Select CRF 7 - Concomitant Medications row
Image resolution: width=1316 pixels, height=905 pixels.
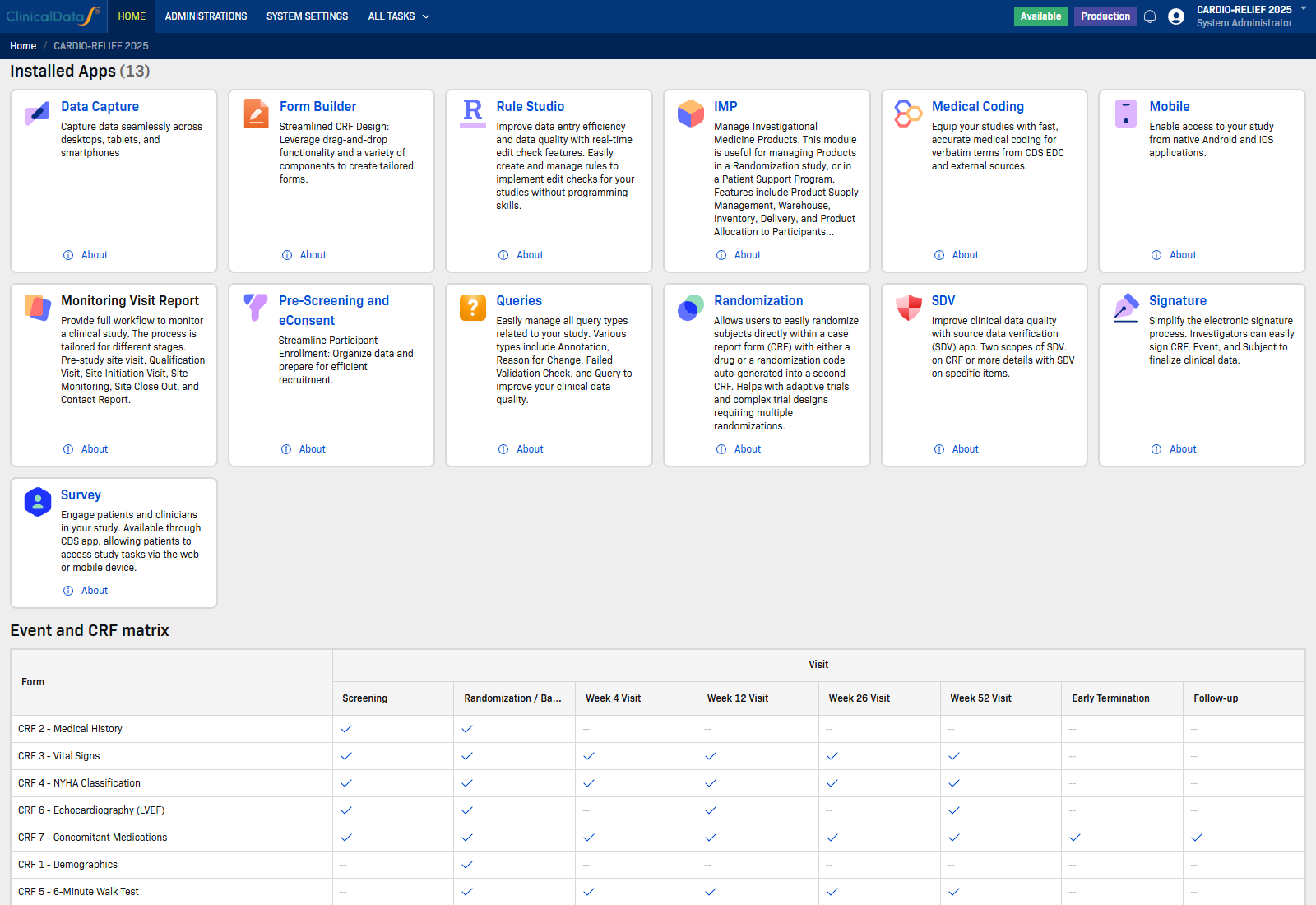pos(658,838)
